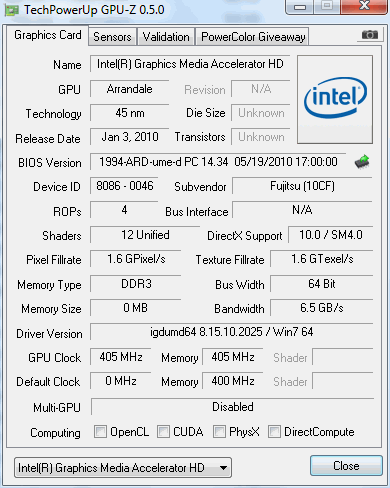Minimize the GPU-Z window
Image resolution: width=390 pixels, height=488 pixels.
pos(300,7)
